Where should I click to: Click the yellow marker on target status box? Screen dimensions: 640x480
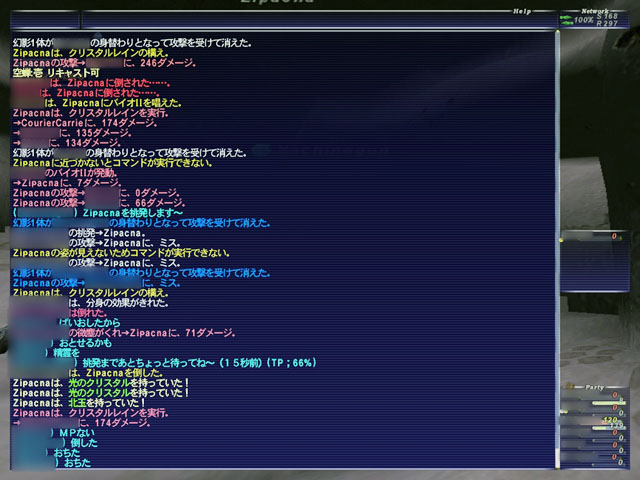point(563,238)
